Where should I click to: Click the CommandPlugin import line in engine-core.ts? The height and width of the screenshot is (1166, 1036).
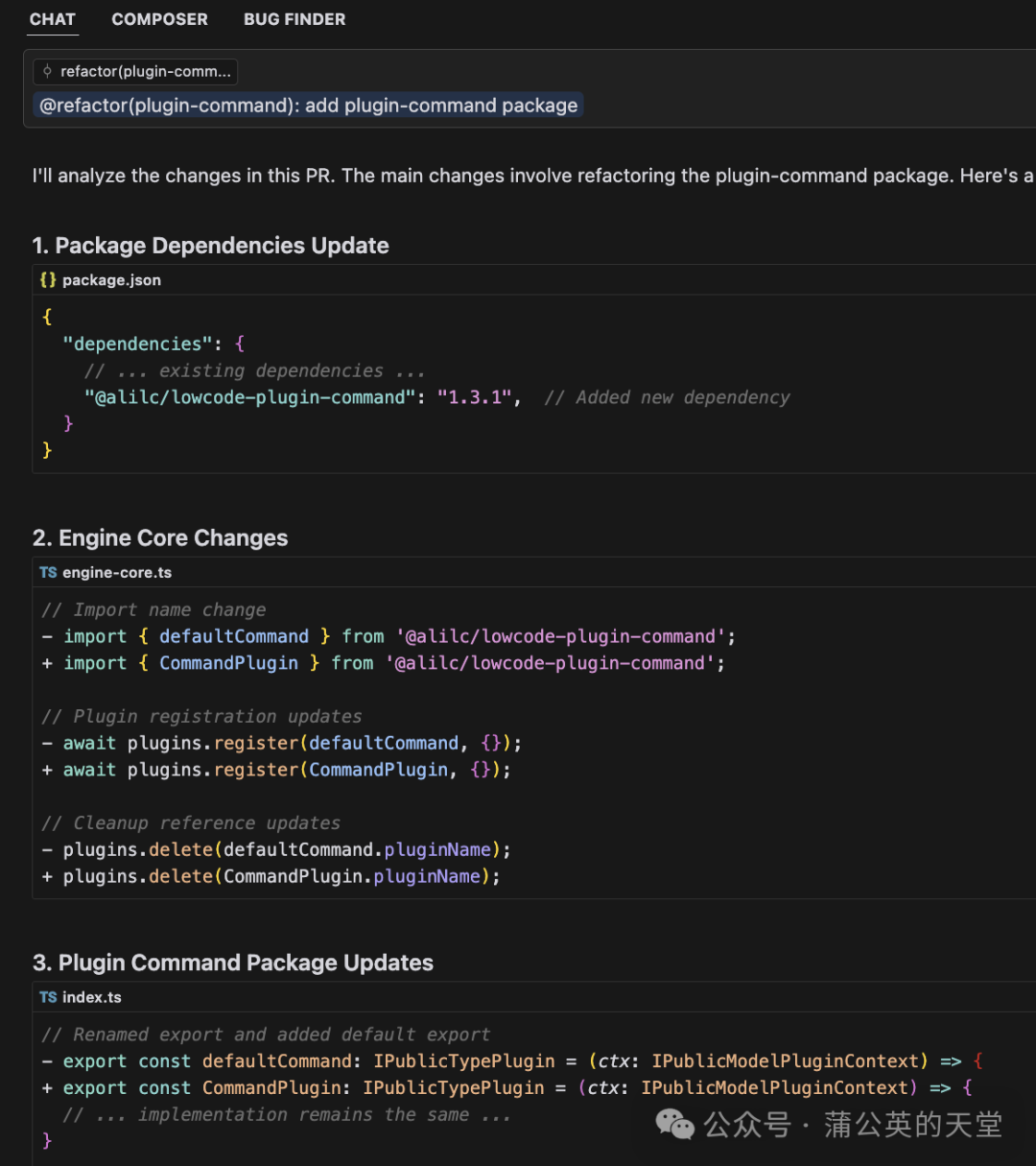tap(384, 663)
